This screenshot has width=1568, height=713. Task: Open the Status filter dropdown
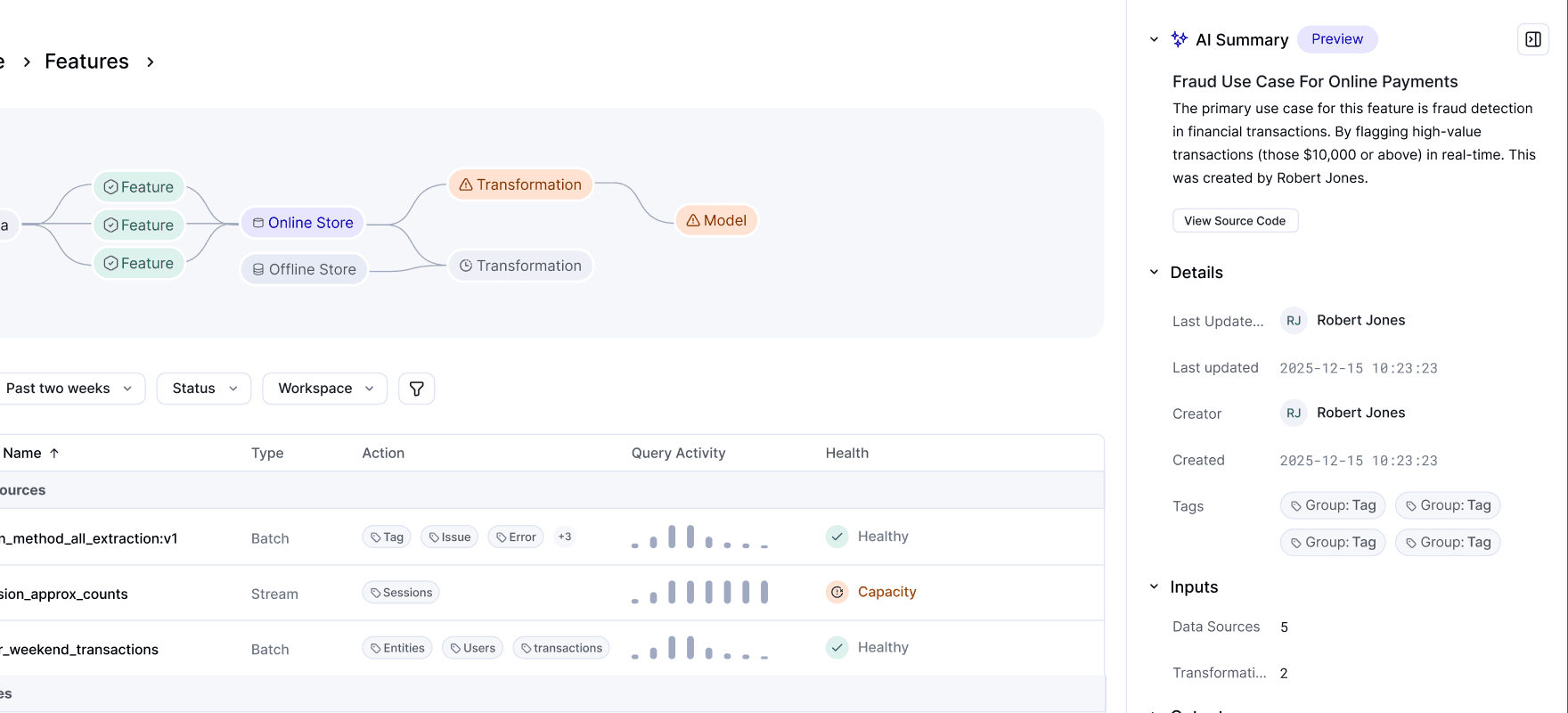[x=204, y=389]
